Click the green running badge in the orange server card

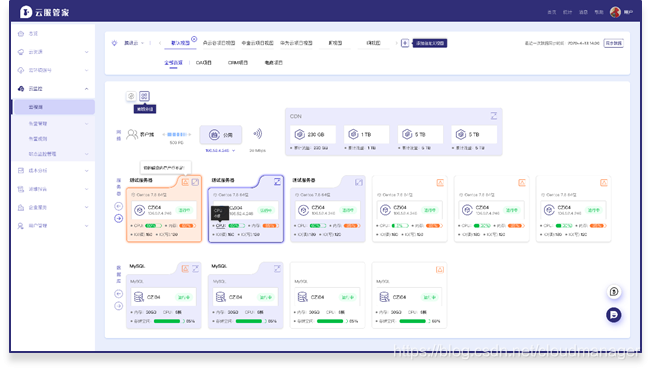point(184,210)
